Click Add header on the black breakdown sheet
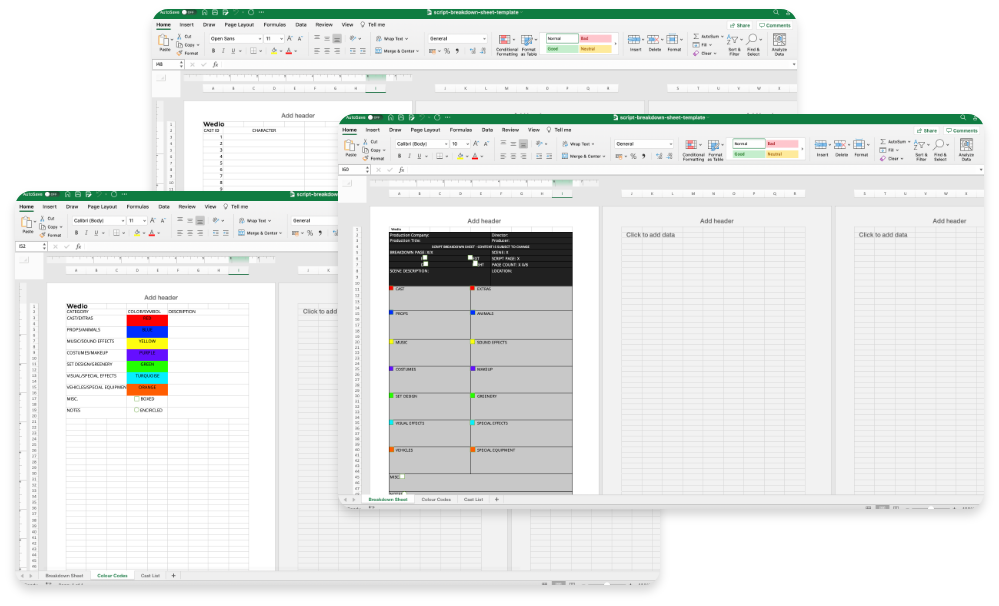999x606 pixels. tap(484, 221)
